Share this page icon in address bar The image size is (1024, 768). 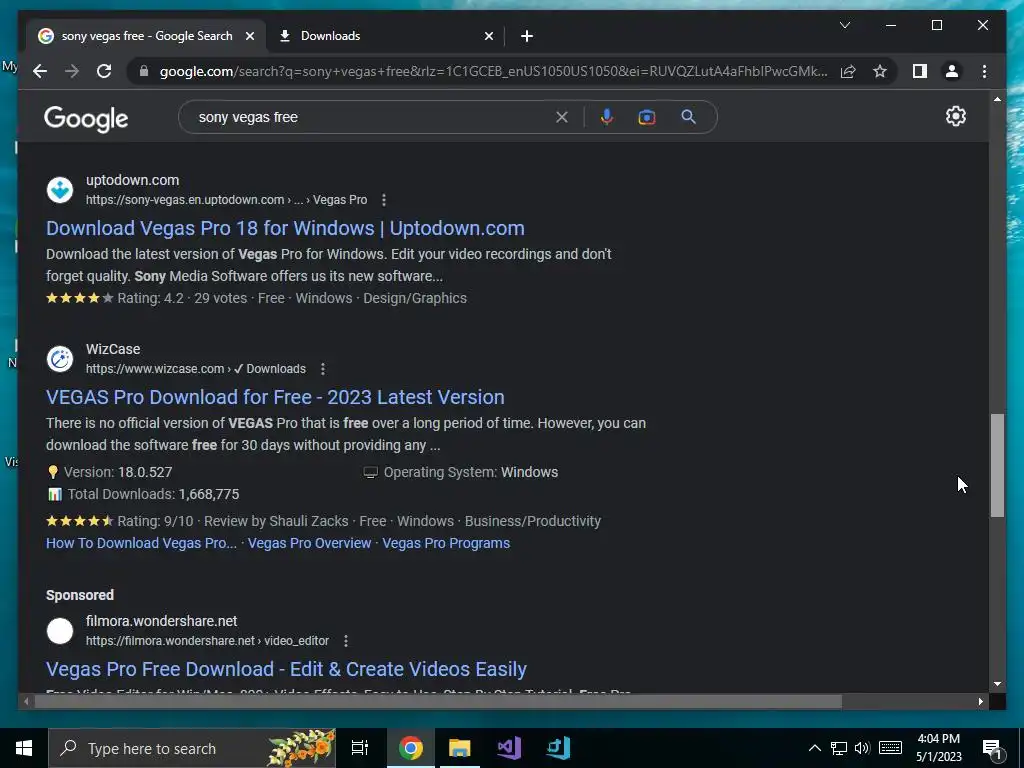click(x=848, y=71)
